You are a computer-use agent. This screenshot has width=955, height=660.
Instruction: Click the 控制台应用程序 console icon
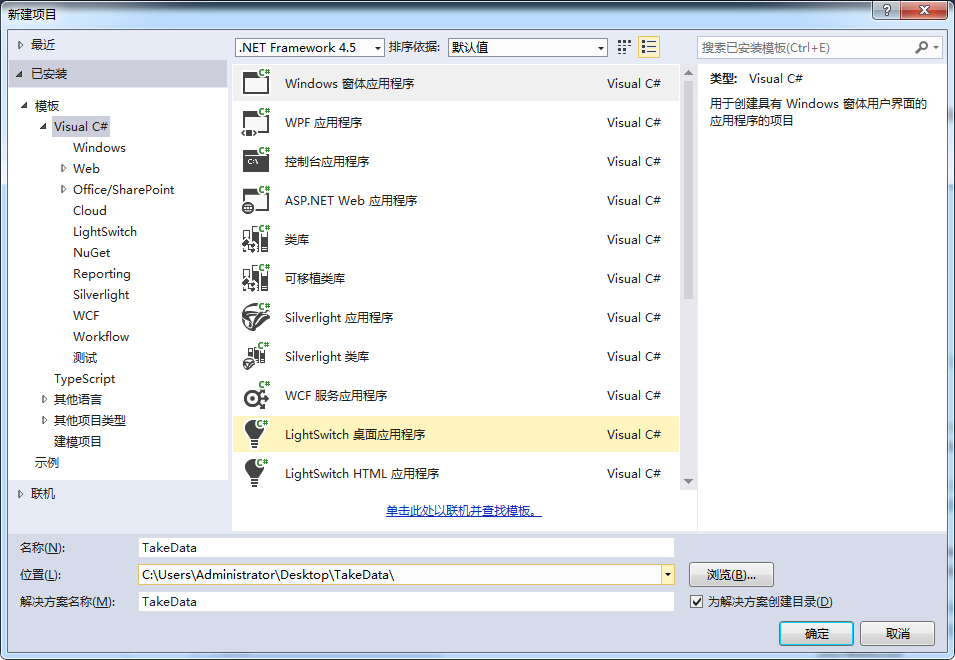(x=256, y=161)
